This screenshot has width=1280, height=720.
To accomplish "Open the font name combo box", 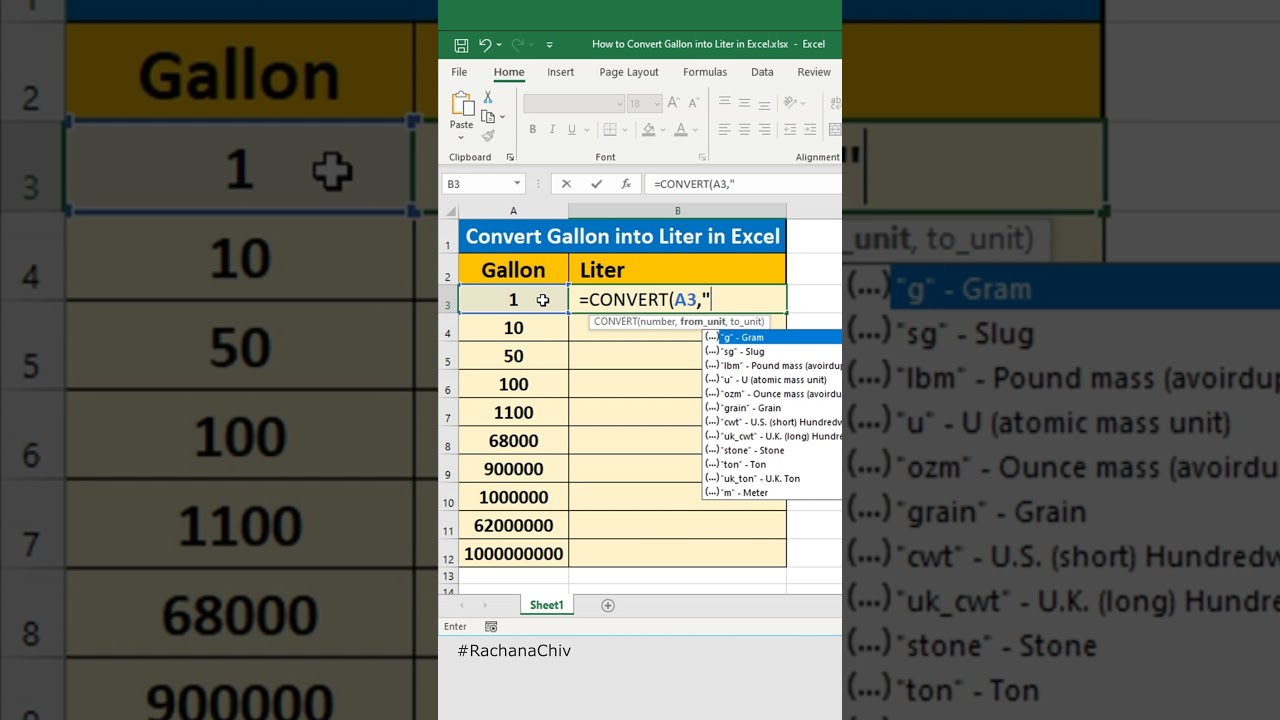I will tap(574, 103).
